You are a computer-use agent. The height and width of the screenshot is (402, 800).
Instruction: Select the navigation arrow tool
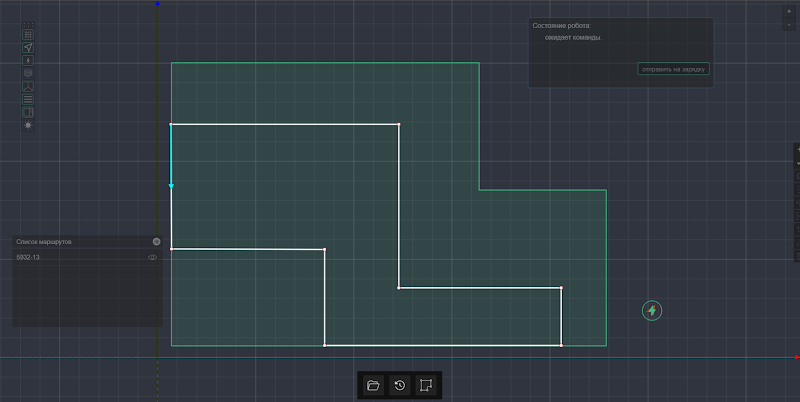(x=28, y=47)
